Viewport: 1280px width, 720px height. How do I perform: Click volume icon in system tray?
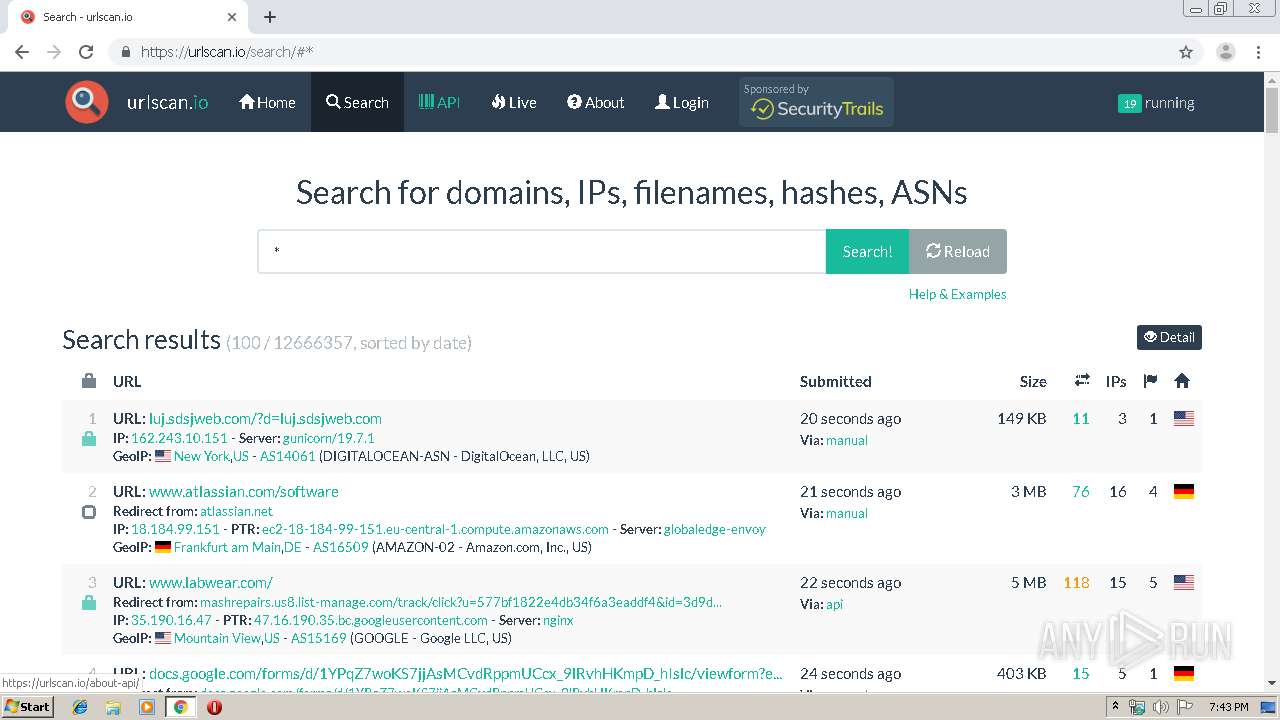tap(1160, 707)
